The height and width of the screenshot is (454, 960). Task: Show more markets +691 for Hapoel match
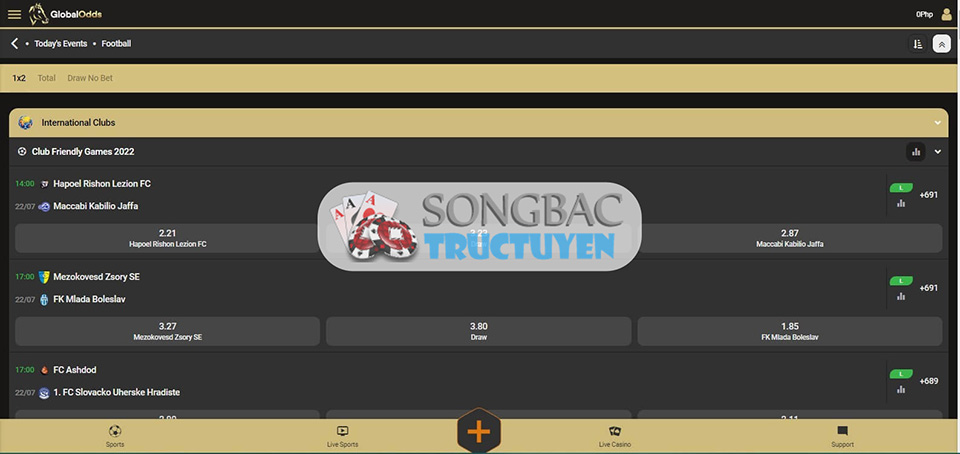click(928, 195)
